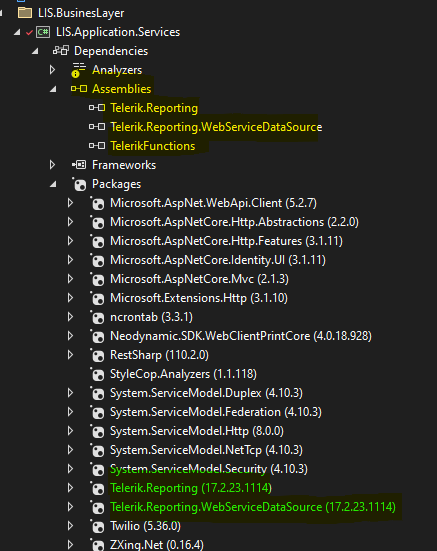
Task: Select the Packages label
Action: coord(116,184)
